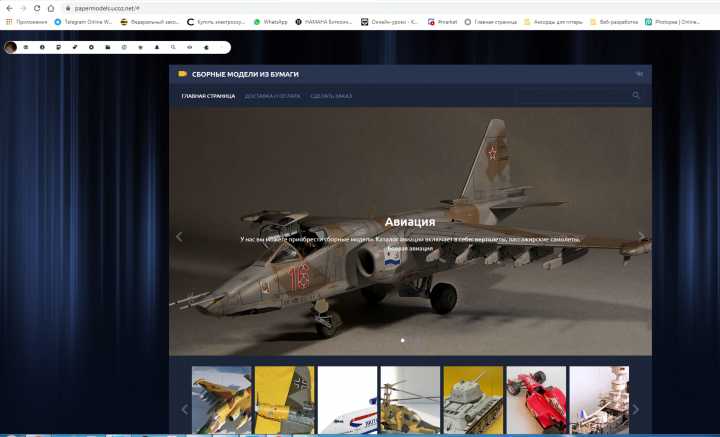Open the file manager folder icon

coord(107,47)
